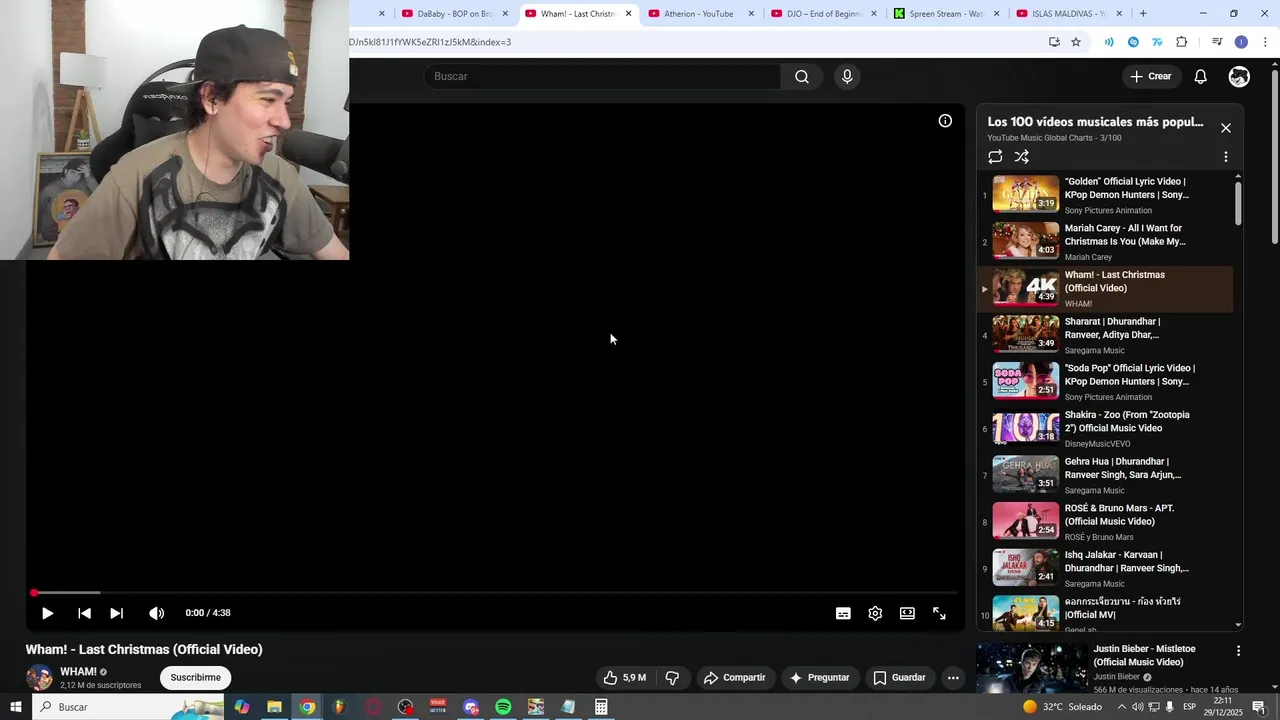Image resolution: width=1280 pixels, height=720 pixels.
Task: Select "Golden" Official Lyric Video in playlist
Action: click(x=1105, y=195)
